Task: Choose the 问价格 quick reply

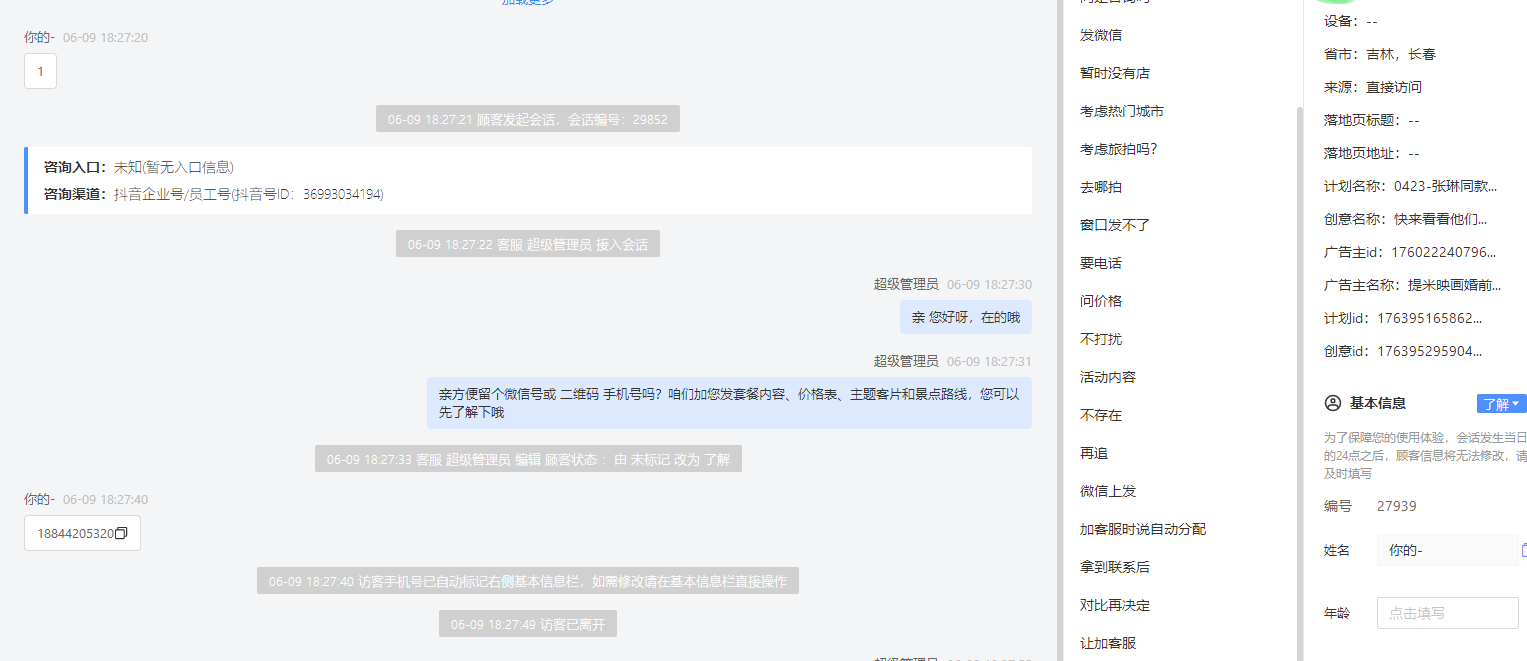Action: [1101, 301]
